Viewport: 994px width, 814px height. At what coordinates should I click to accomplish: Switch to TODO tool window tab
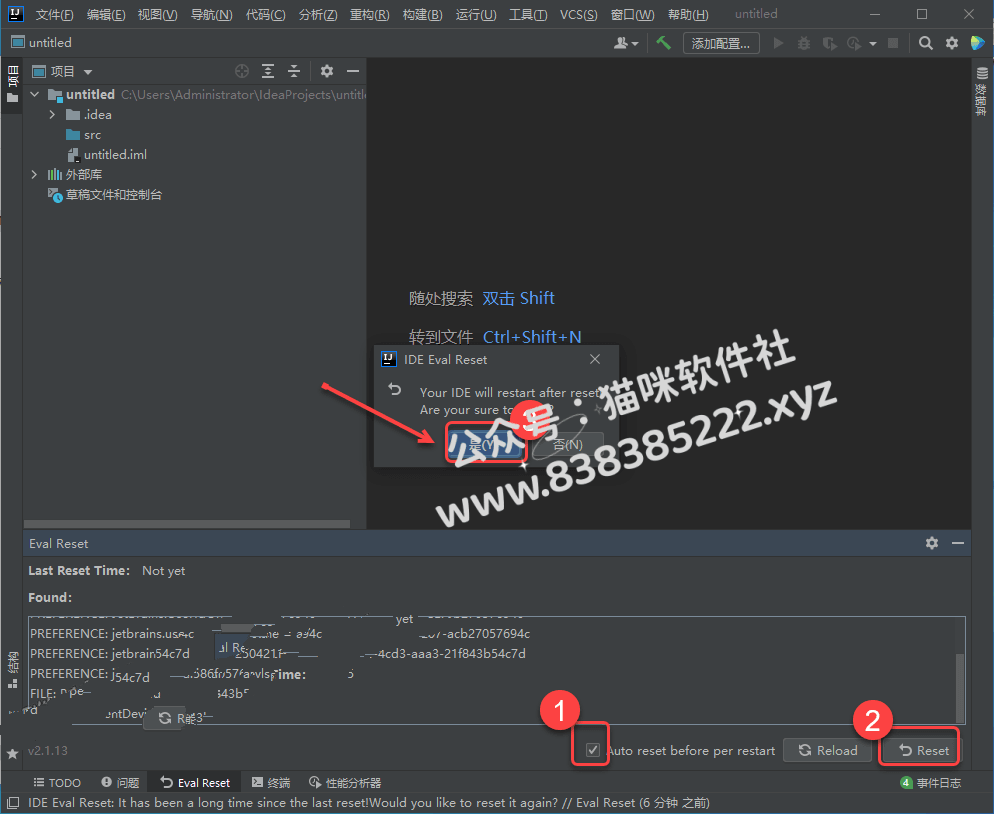pyautogui.click(x=57, y=782)
